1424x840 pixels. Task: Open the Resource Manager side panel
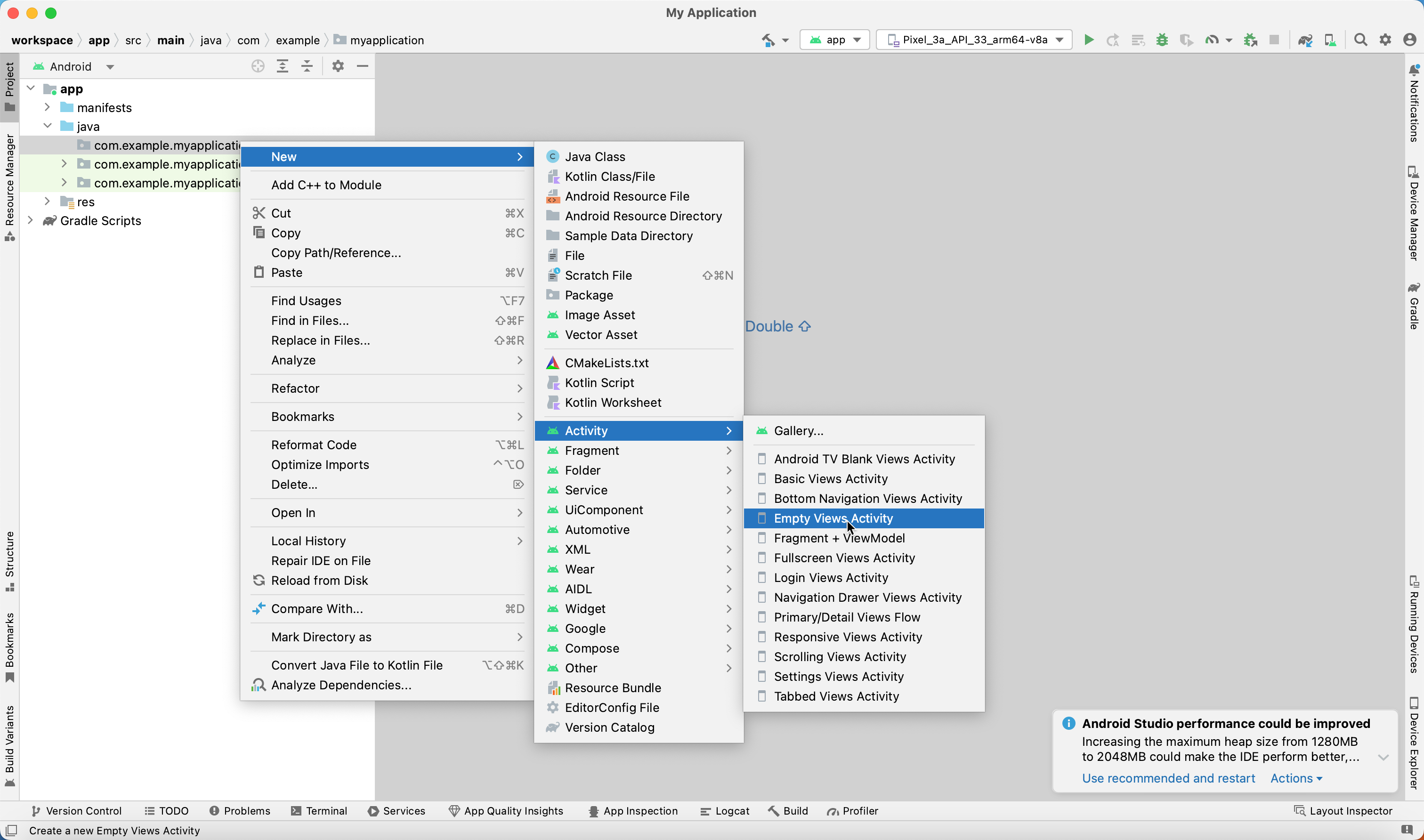[9, 188]
